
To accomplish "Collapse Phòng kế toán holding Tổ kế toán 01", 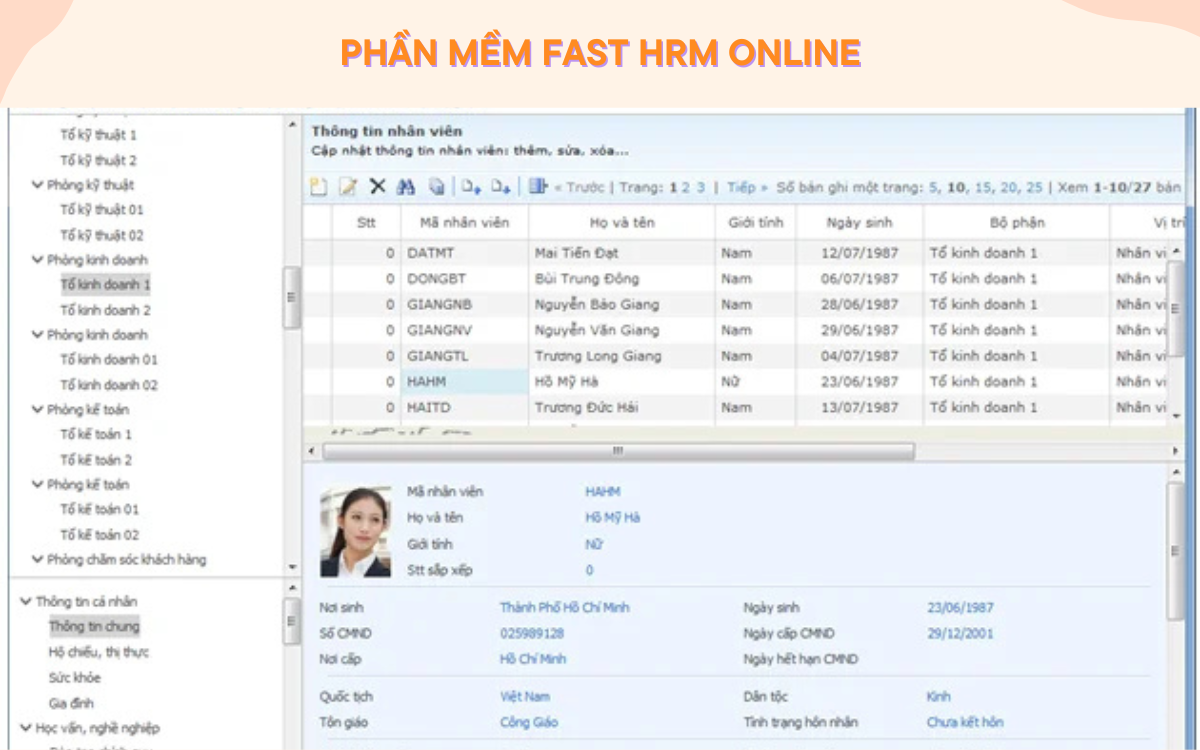I will pyautogui.click(x=38, y=485).
